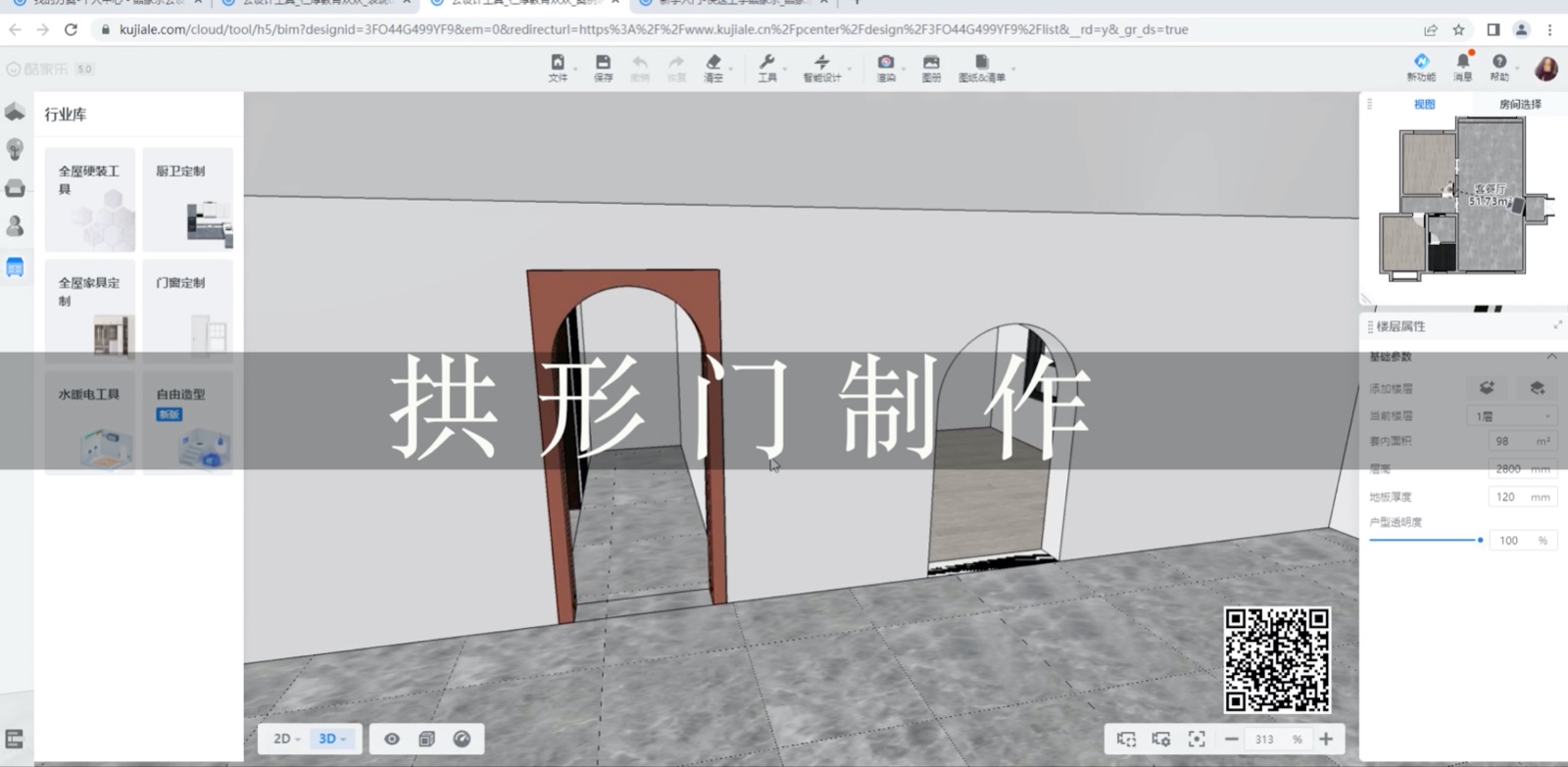The height and width of the screenshot is (767, 1568).
Task: Zoom in with the plus button
Action: point(1326,739)
